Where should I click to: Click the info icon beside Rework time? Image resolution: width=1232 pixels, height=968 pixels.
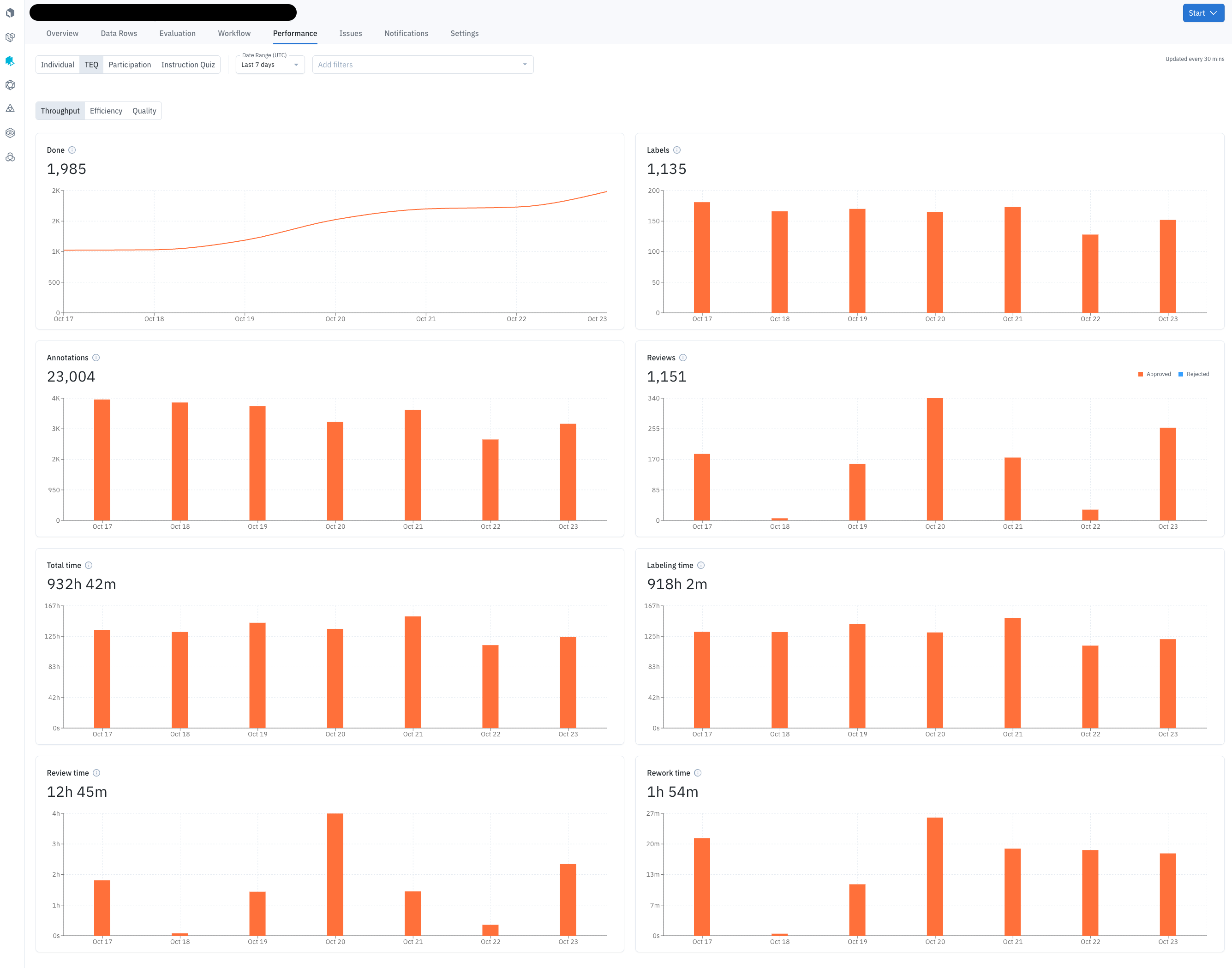click(698, 772)
